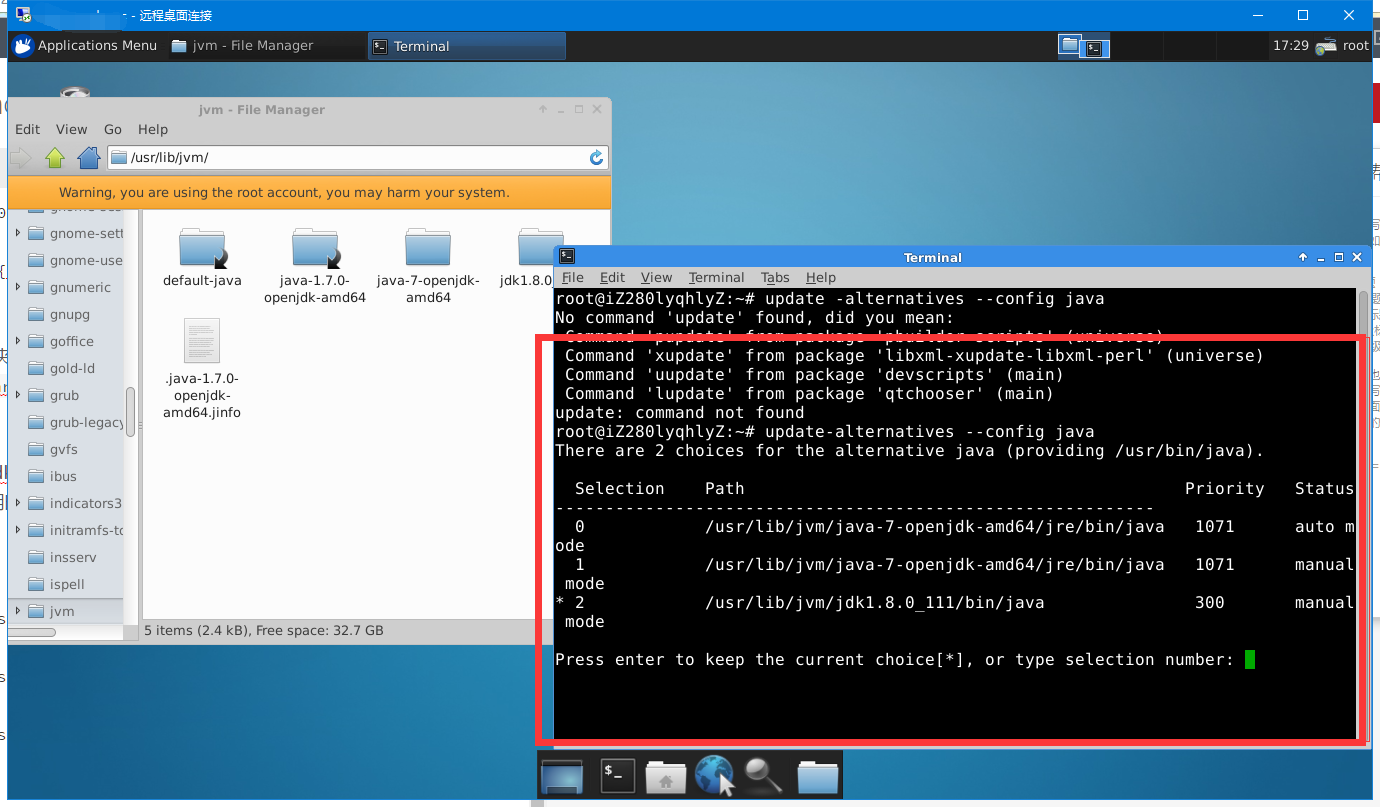Expand the gnome-sett tree folder

point(18,233)
